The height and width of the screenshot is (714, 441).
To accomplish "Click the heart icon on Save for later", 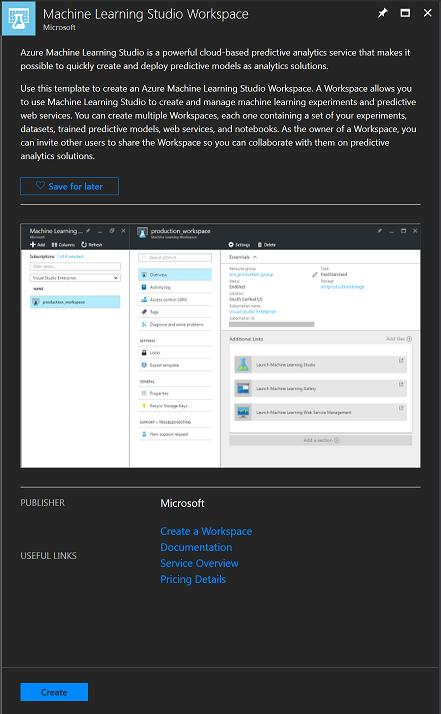I will point(41,186).
